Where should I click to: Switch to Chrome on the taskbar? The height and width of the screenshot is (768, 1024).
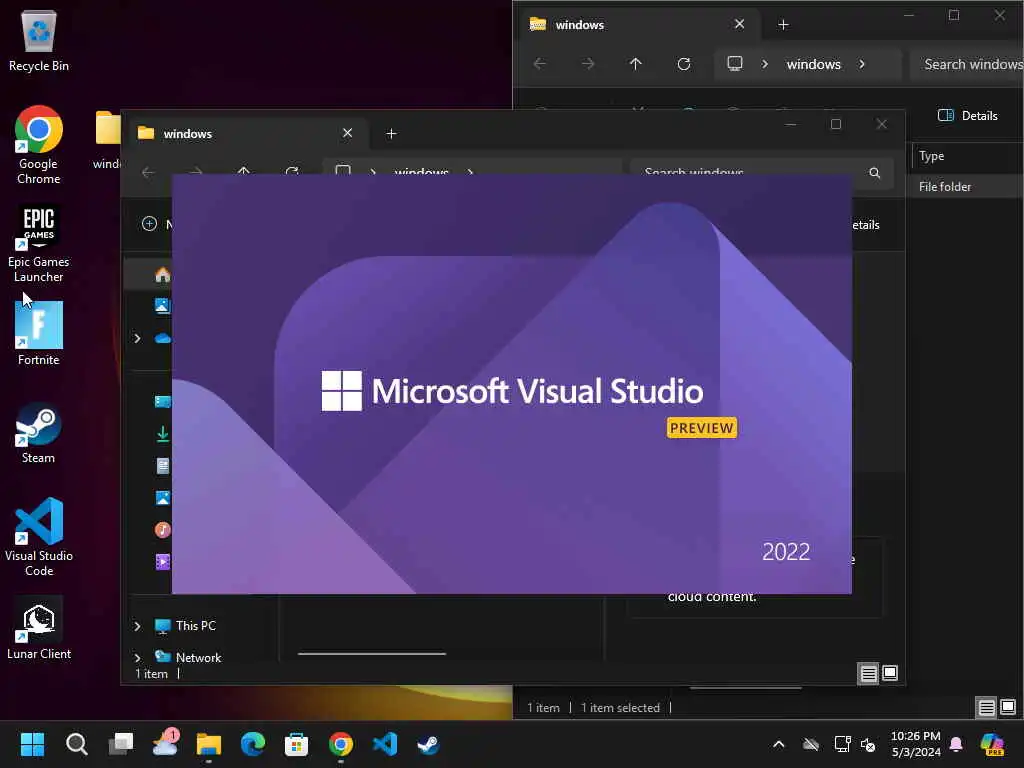tap(341, 744)
